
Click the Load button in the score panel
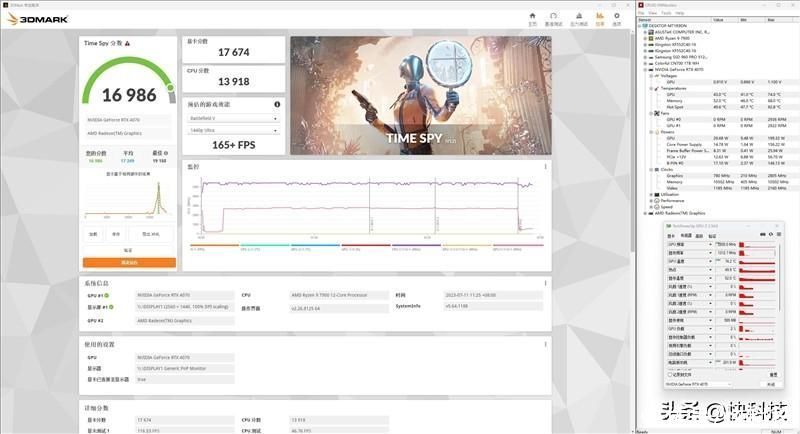(x=93, y=235)
